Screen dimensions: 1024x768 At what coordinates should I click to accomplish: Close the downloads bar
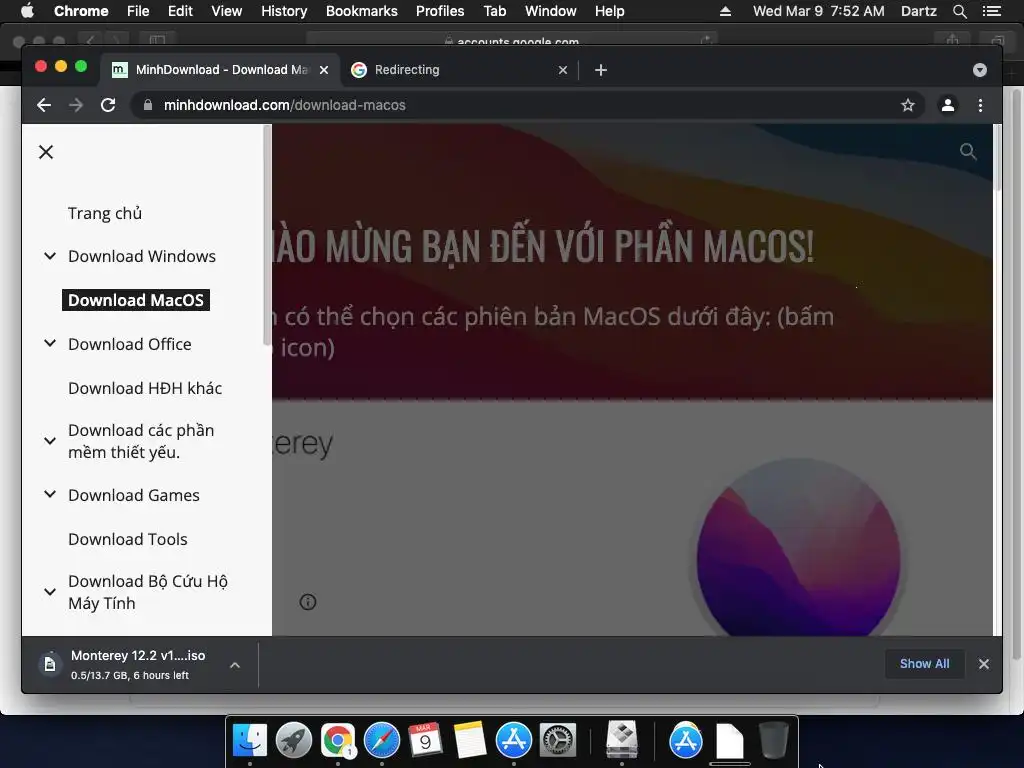click(984, 664)
